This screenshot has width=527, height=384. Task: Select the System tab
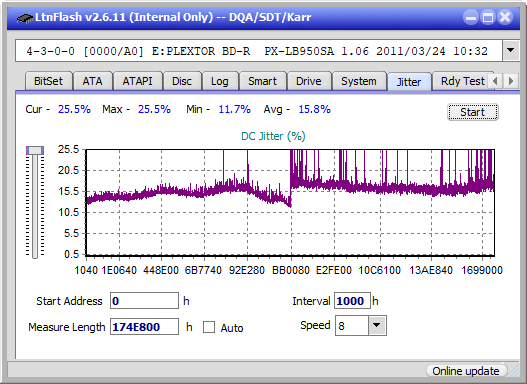click(359, 81)
